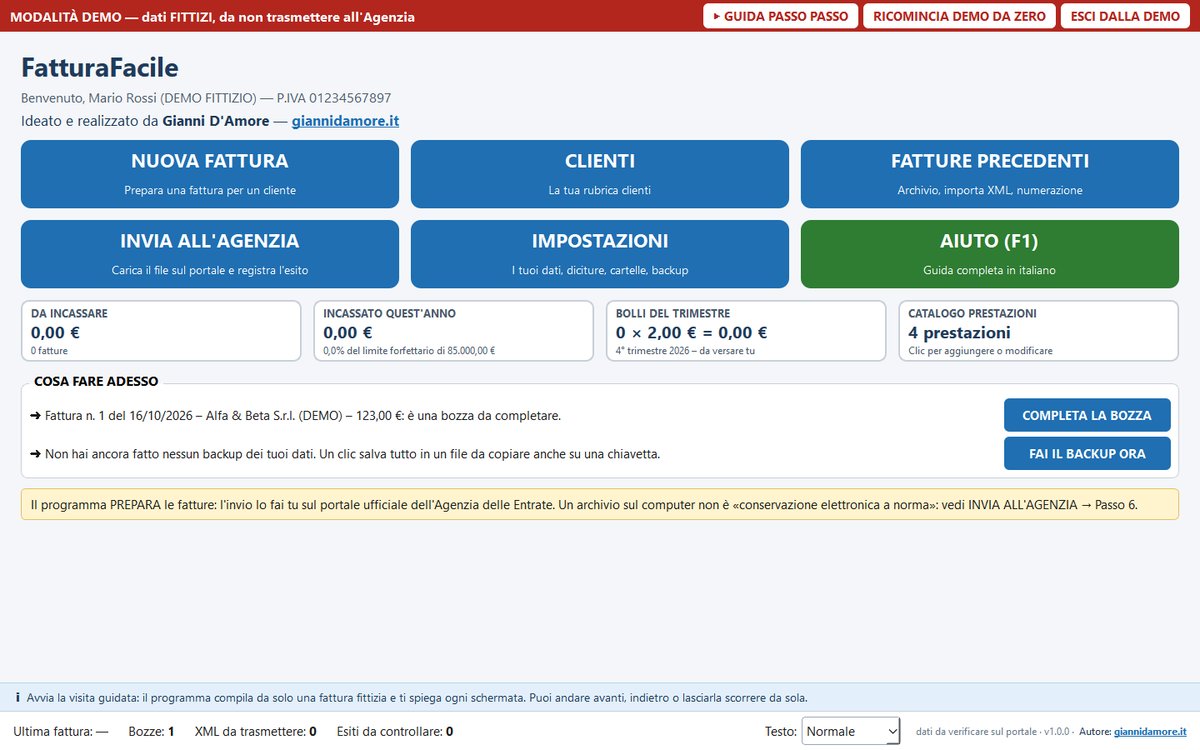
Task: Open the green AIUTO (F1) tile
Action: tap(990, 254)
